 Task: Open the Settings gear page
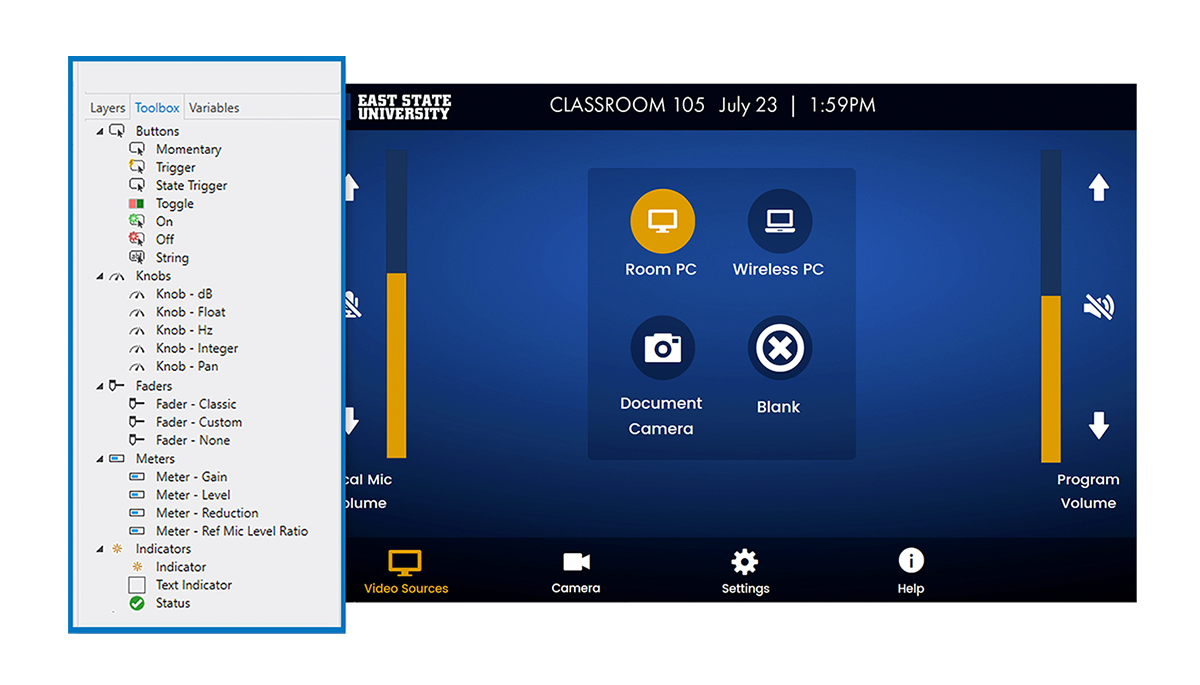point(745,573)
